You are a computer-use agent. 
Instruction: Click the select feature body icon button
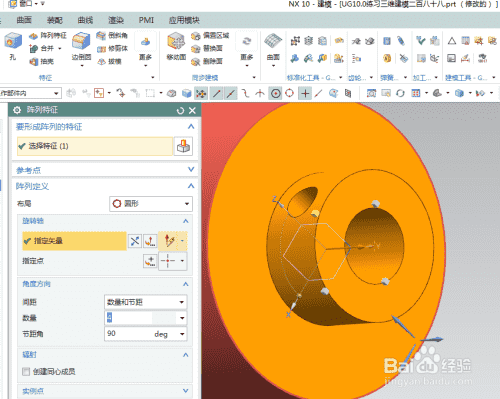pos(183,146)
